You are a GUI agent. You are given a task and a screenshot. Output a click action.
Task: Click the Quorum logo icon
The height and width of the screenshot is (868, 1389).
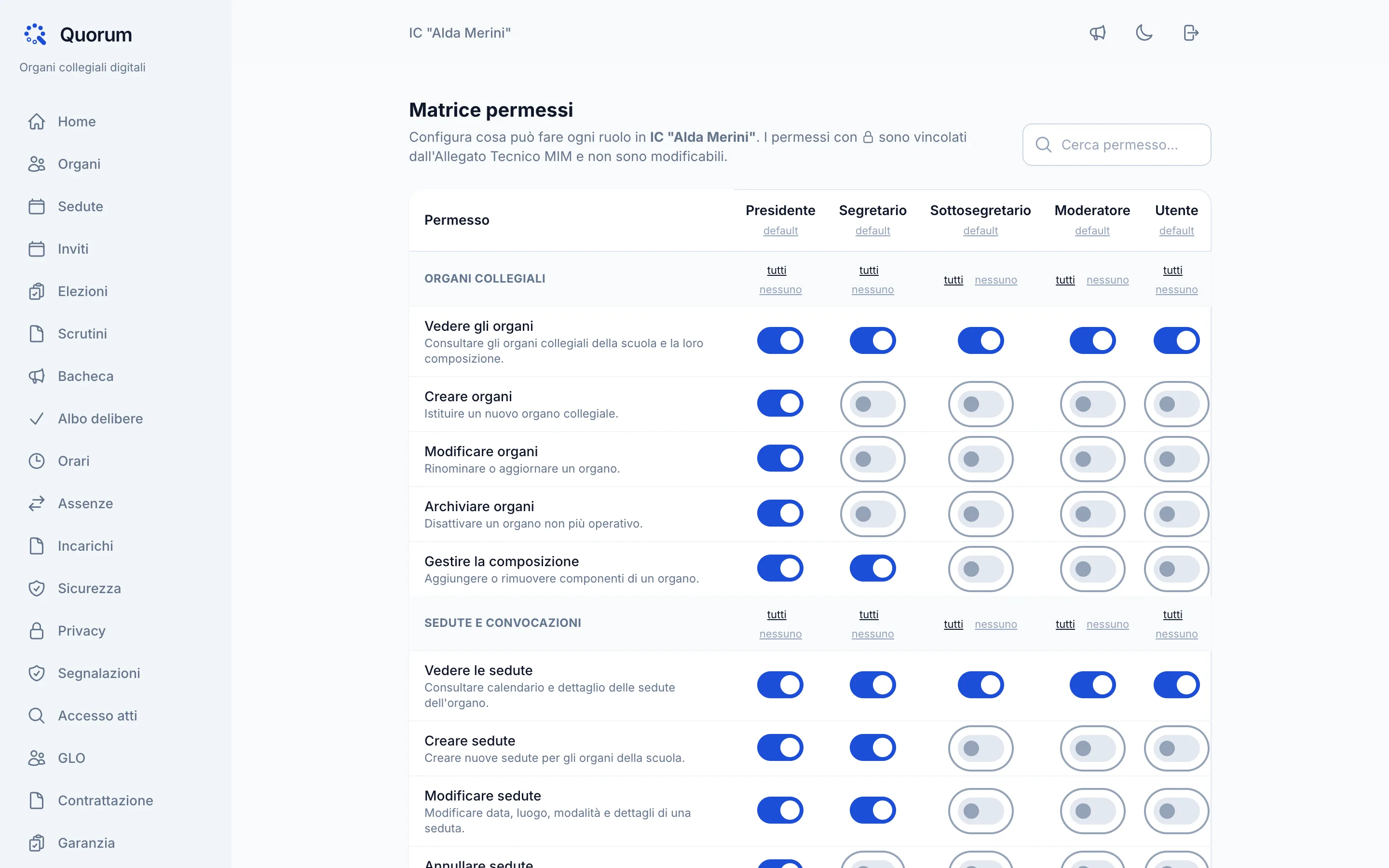[x=35, y=34]
